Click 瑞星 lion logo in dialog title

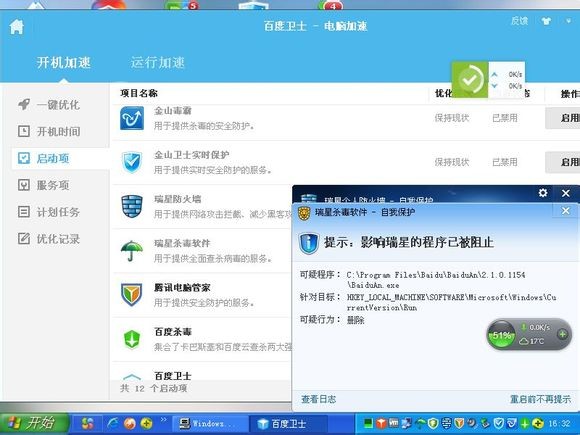[x=304, y=213]
